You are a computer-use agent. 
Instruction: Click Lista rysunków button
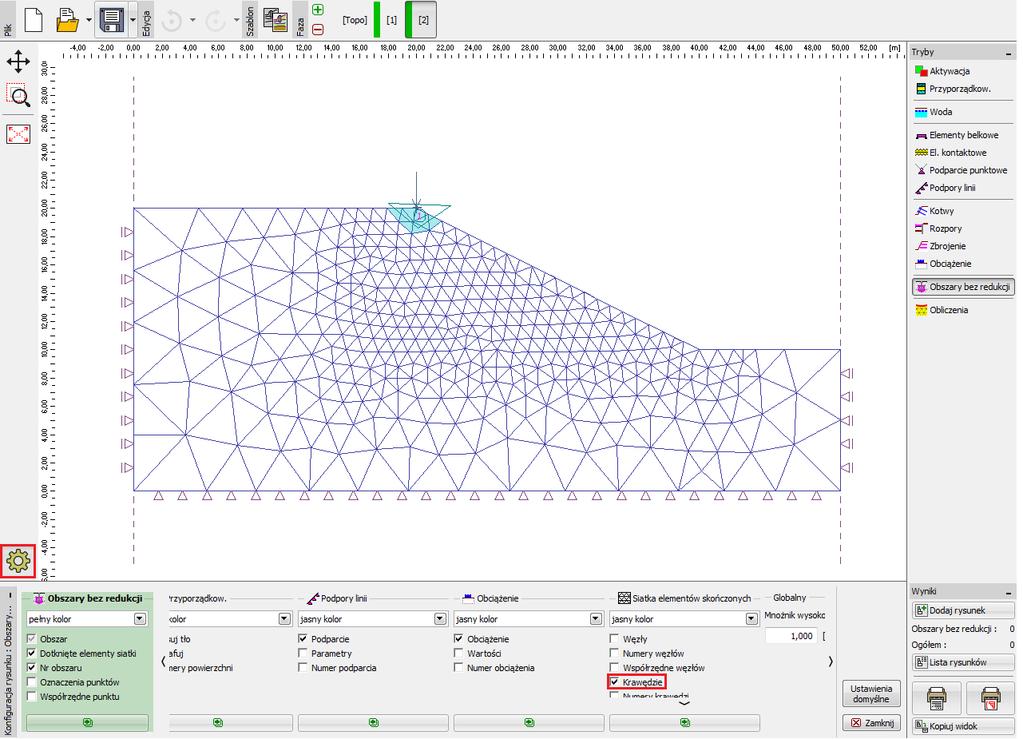click(x=963, y=662)
